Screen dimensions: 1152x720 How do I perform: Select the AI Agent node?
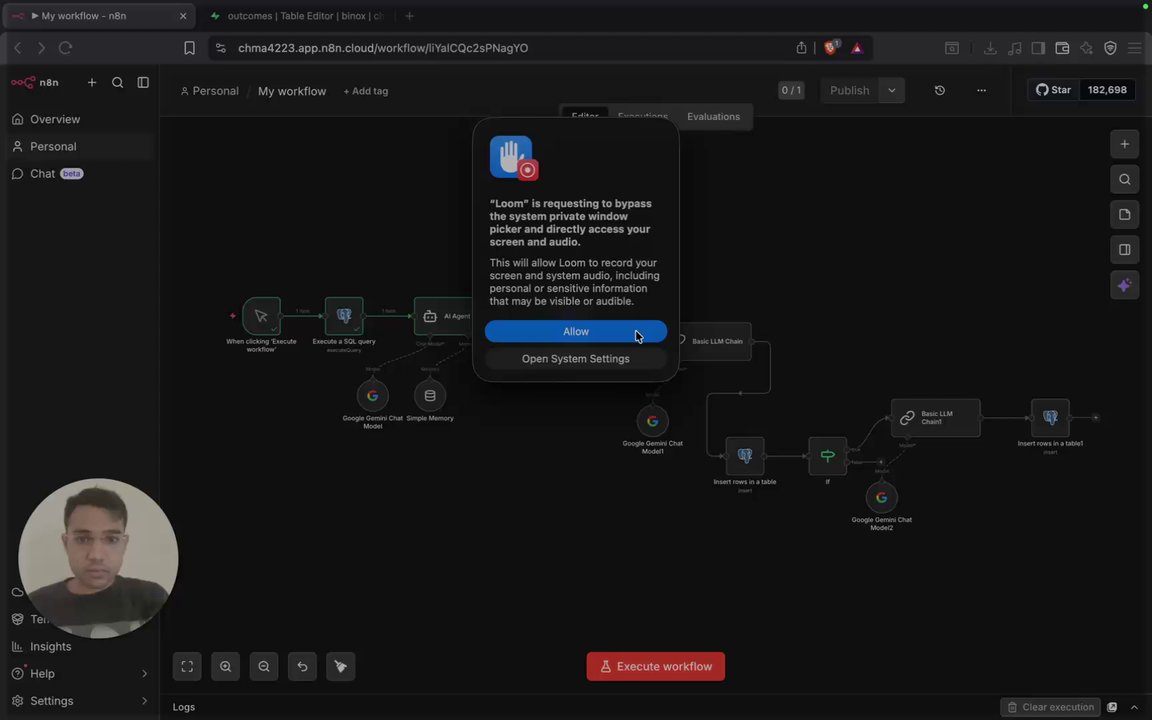coord(443,316)
